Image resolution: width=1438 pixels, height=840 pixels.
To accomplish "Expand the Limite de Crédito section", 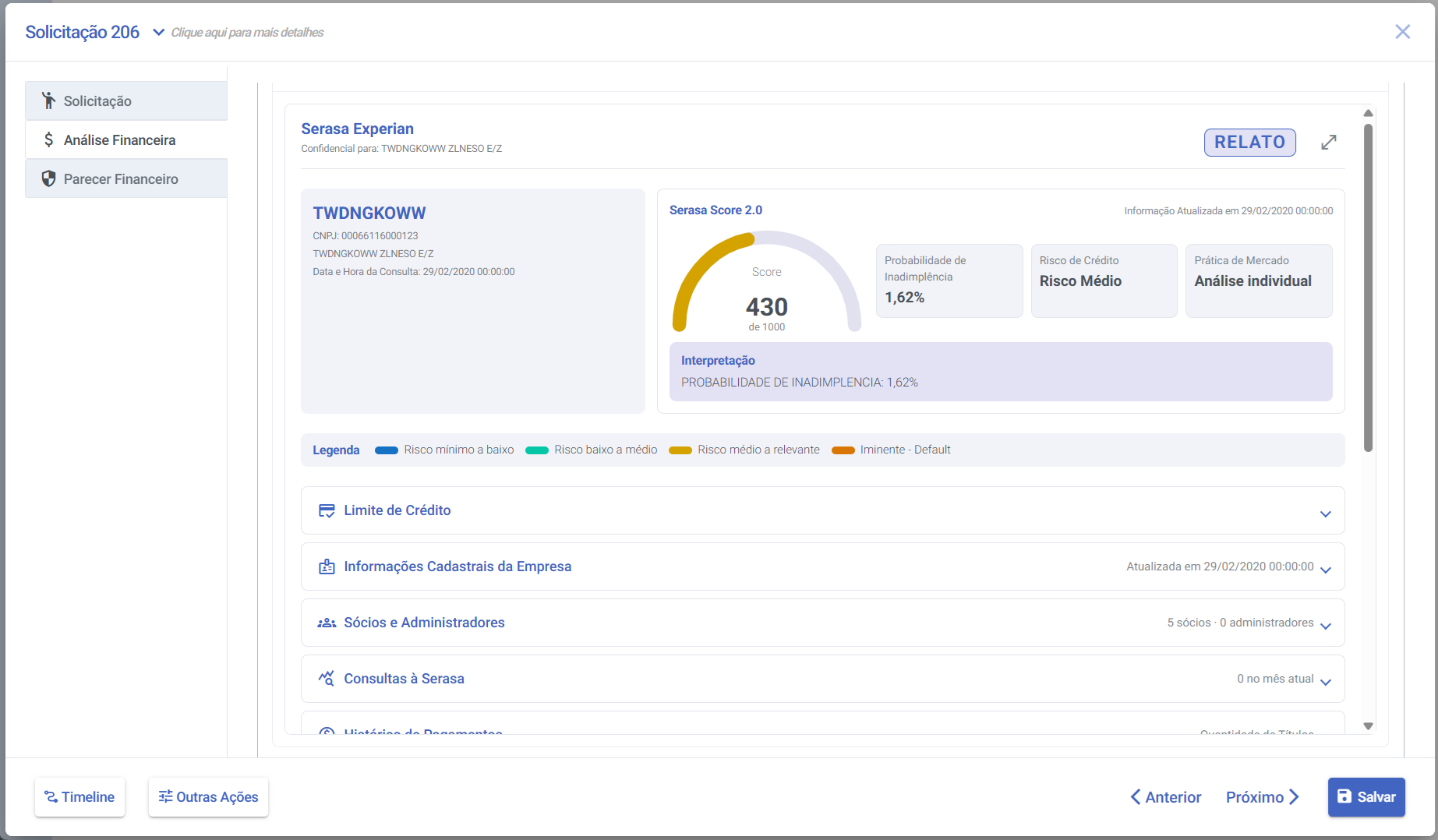I will coord(822,510).
